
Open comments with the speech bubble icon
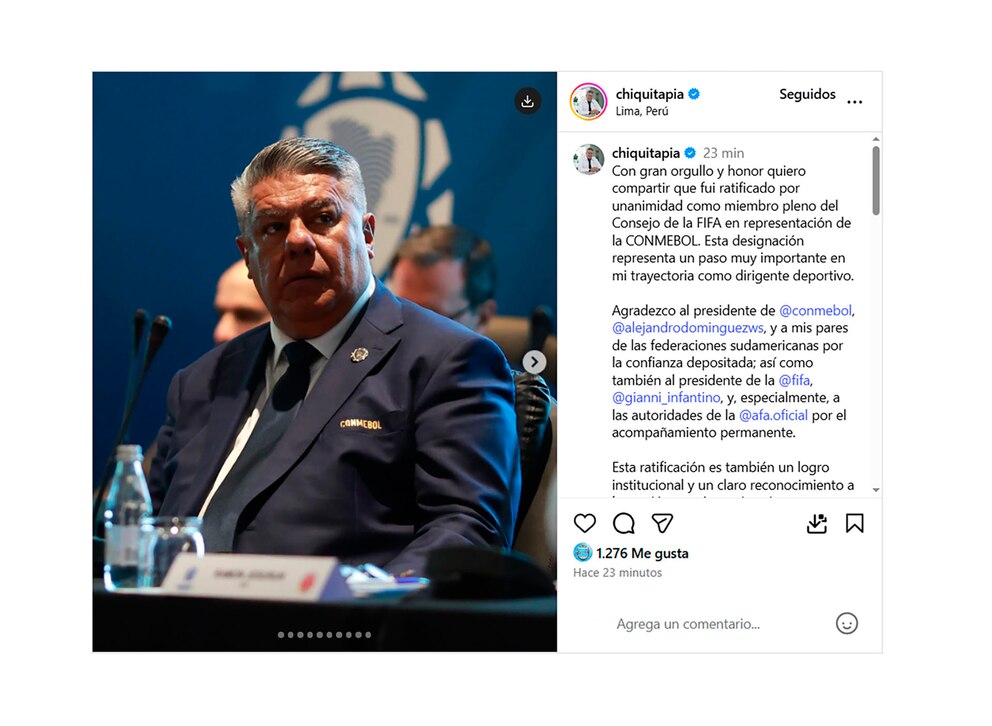624,523
